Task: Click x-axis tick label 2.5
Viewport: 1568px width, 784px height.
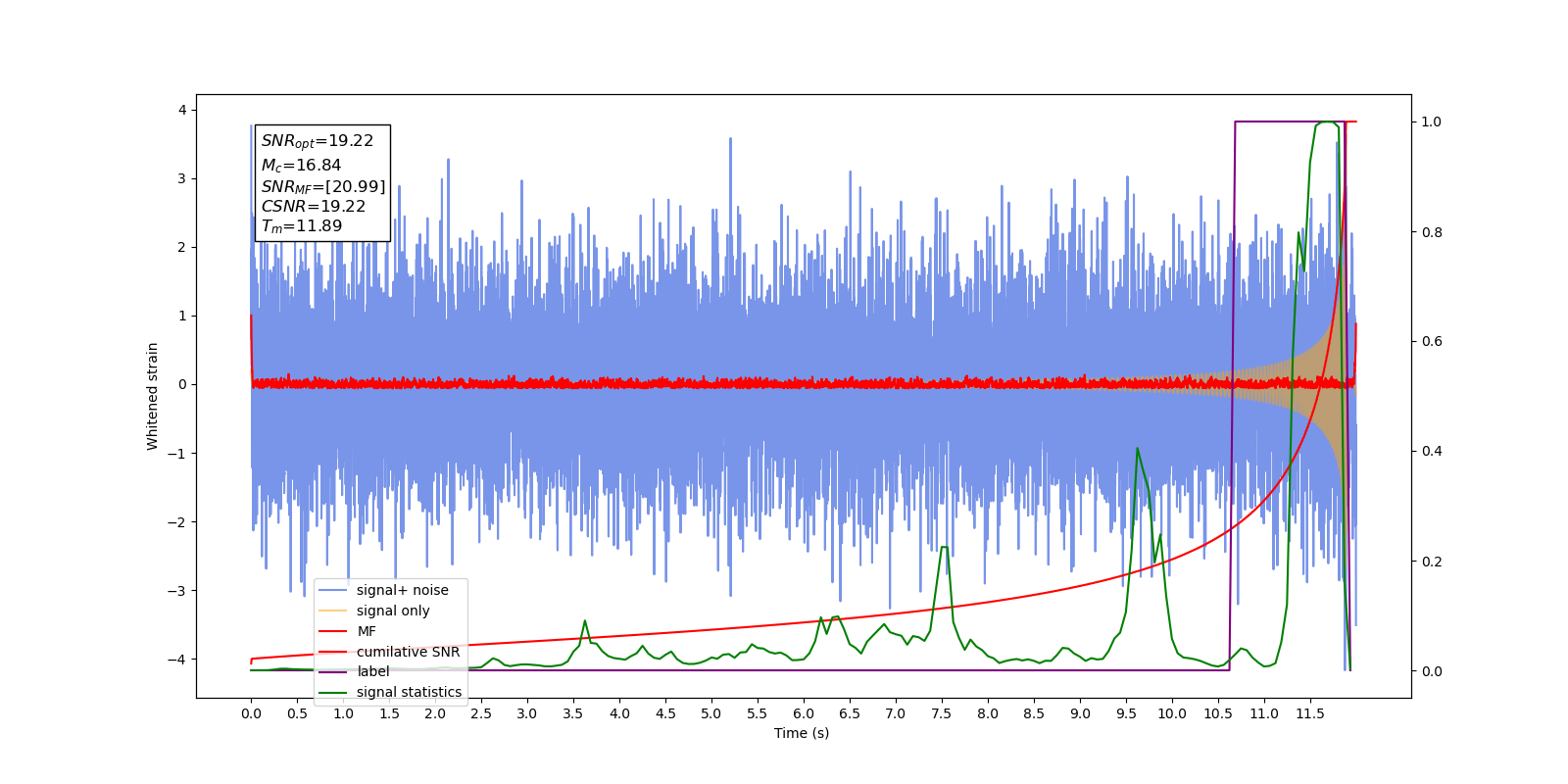Action: pyautogui.click(x=481, y=713)
